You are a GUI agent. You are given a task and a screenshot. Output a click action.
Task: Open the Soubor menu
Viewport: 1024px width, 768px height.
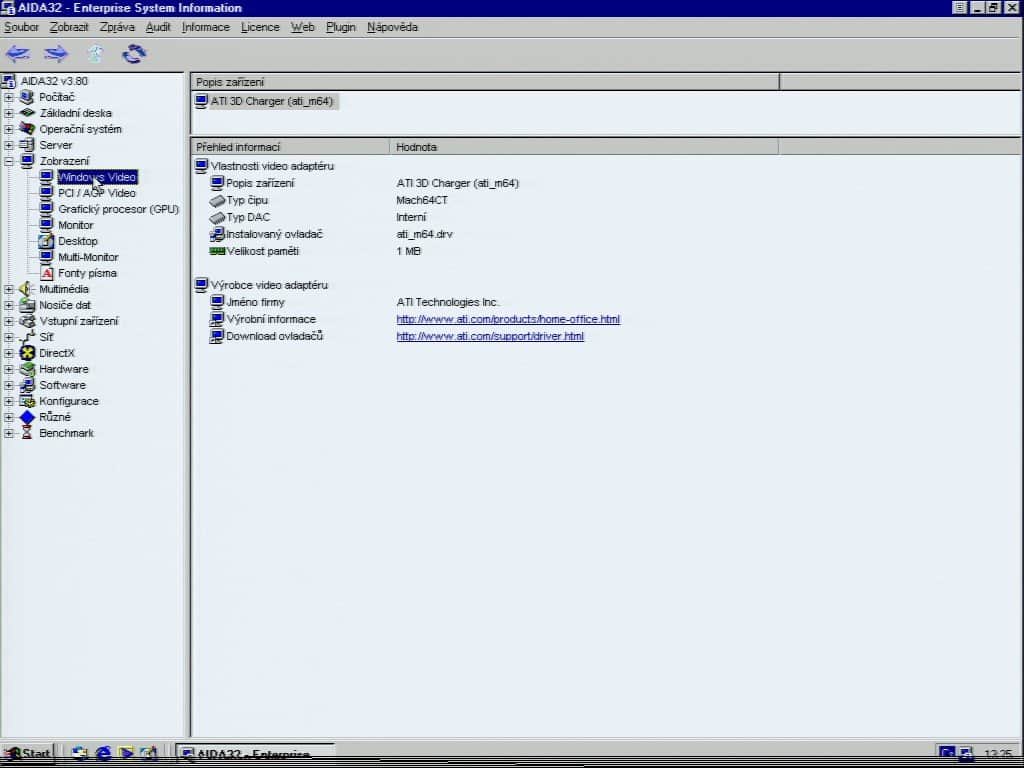tap(22, 27)
